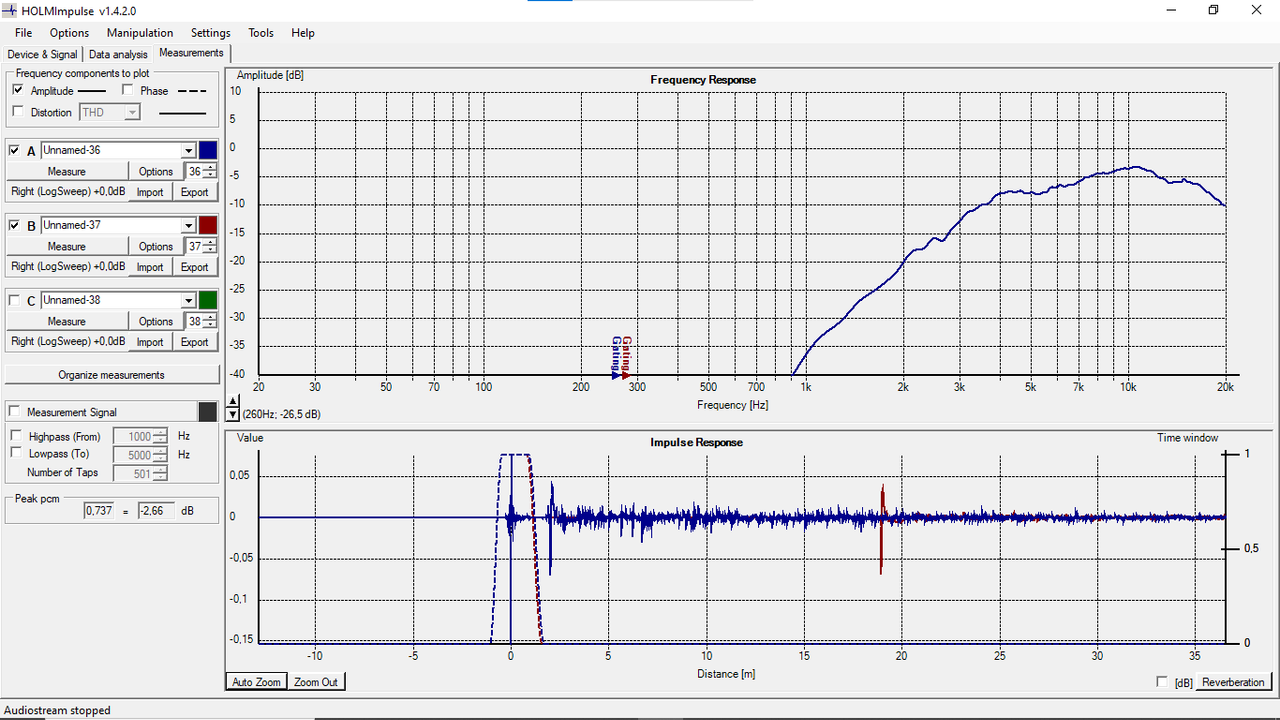Click Import for measurement A

click(x=150, y=192)
